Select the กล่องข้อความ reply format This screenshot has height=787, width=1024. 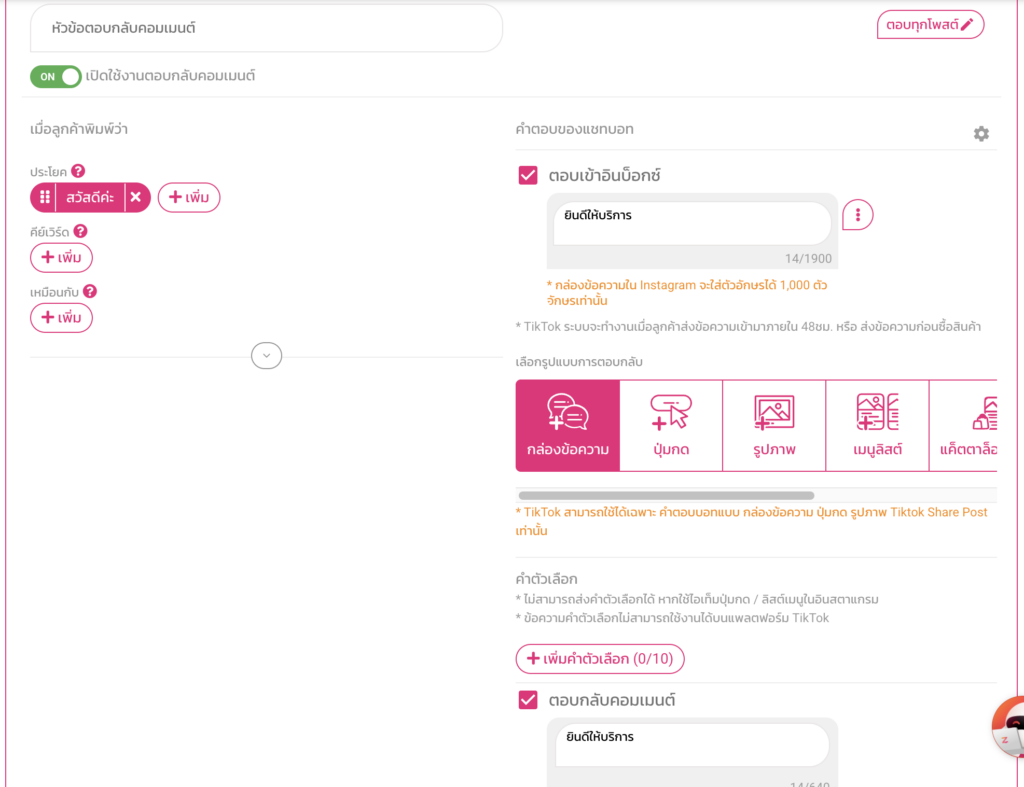568,425
